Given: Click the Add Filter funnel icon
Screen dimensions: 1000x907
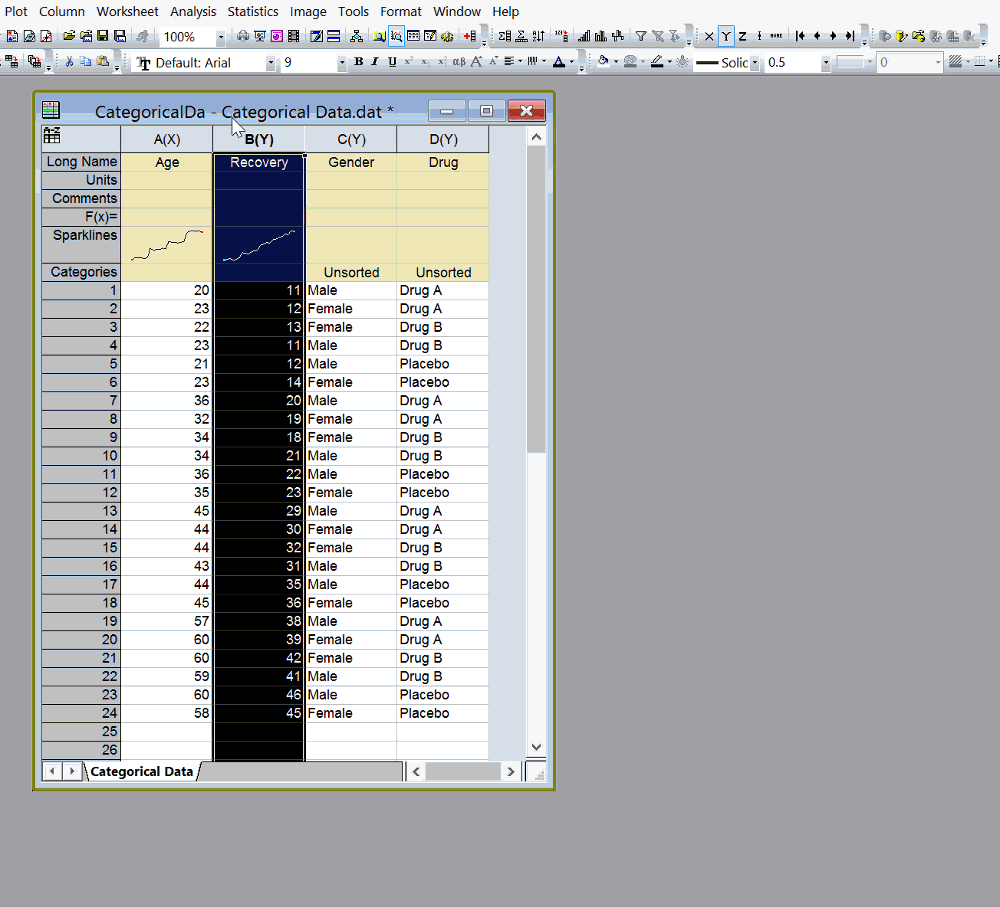Looking at the screenshot, I should pos(641,37).
